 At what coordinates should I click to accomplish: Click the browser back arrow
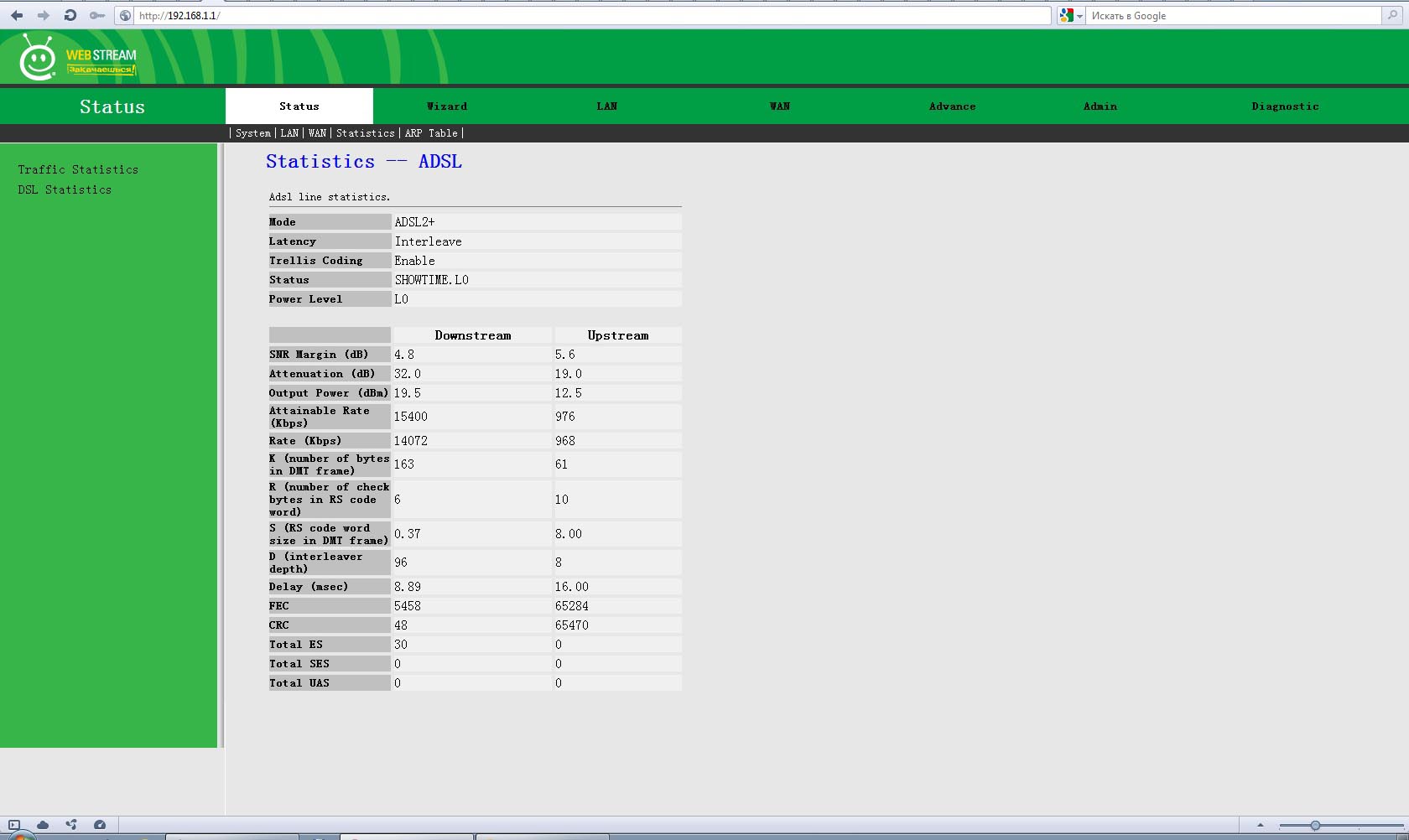(x=17, y=15)
